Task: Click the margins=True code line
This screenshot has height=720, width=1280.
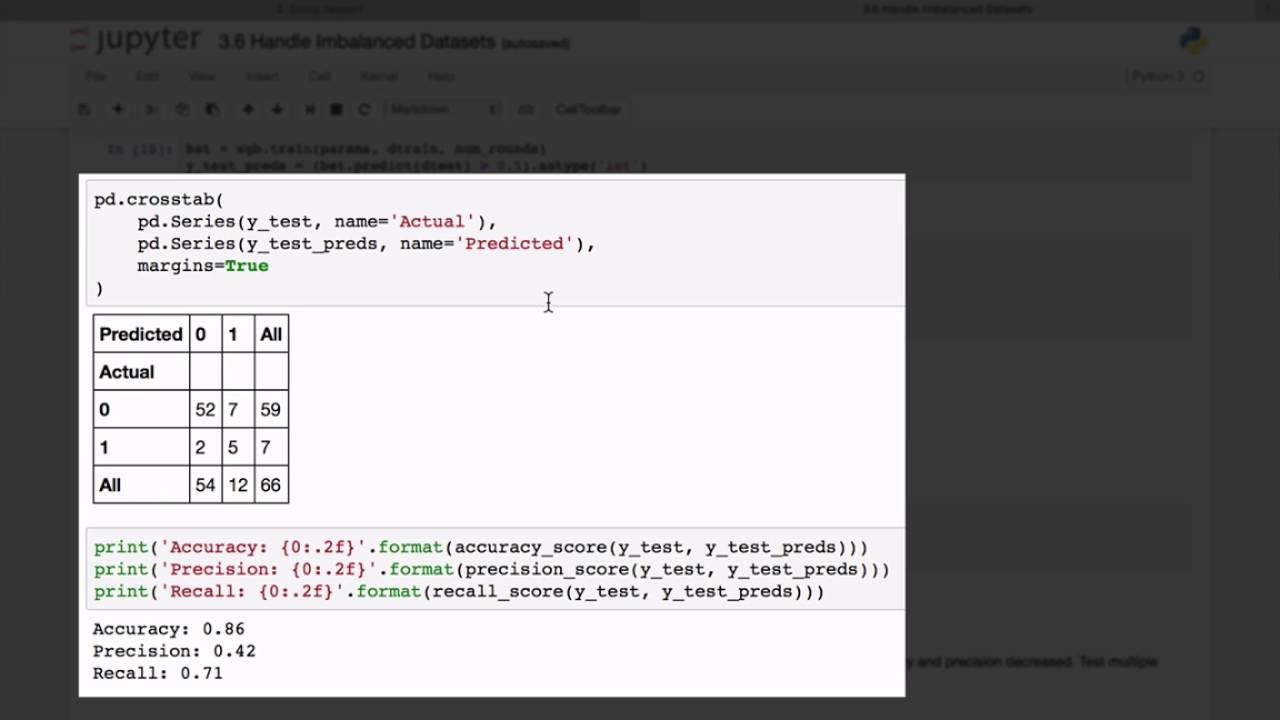Action: 203,265
